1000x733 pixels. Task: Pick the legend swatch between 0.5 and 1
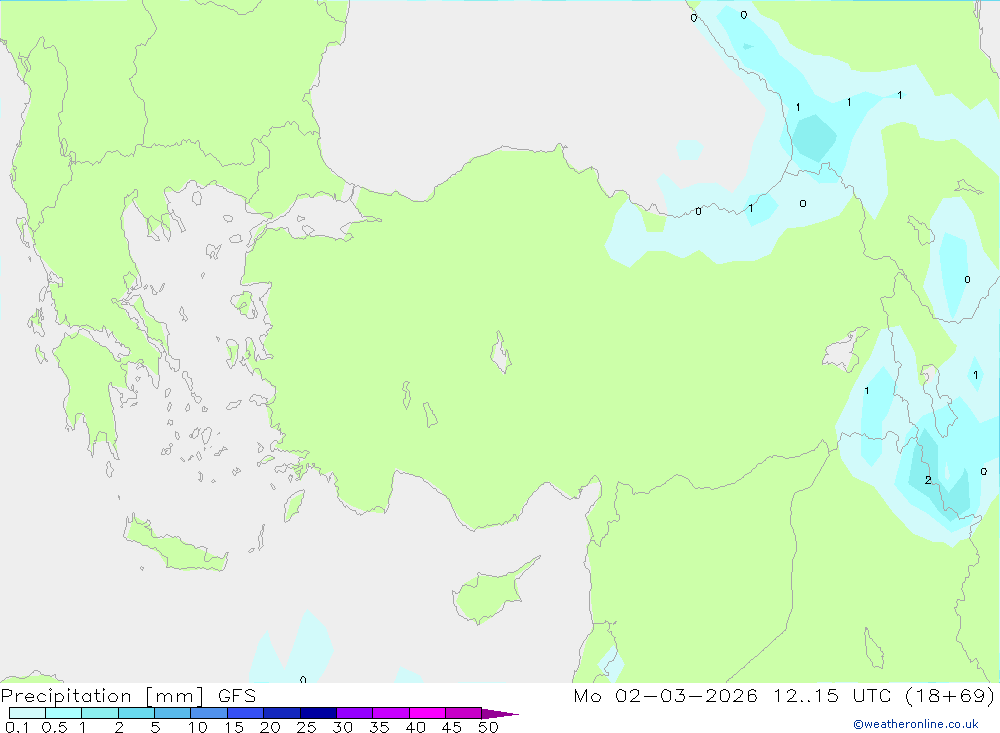[64, 713]
